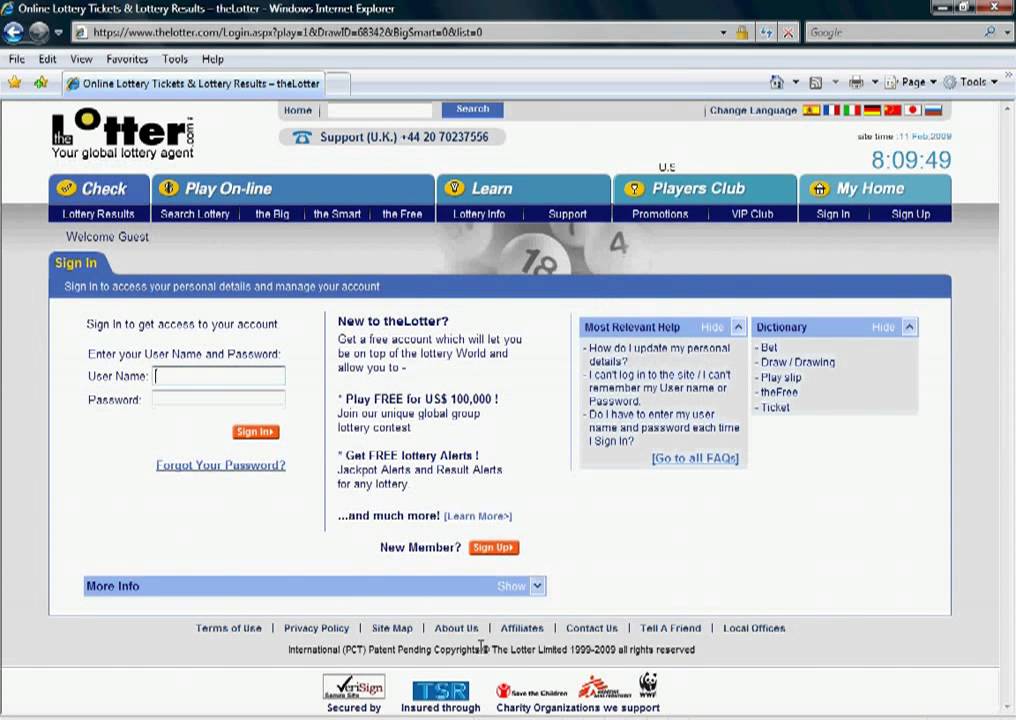Viewport: 1016px width, 720px height.
Task: Open the Contact Us footer link
Action: pyautogui.click(x=592, y=628)
